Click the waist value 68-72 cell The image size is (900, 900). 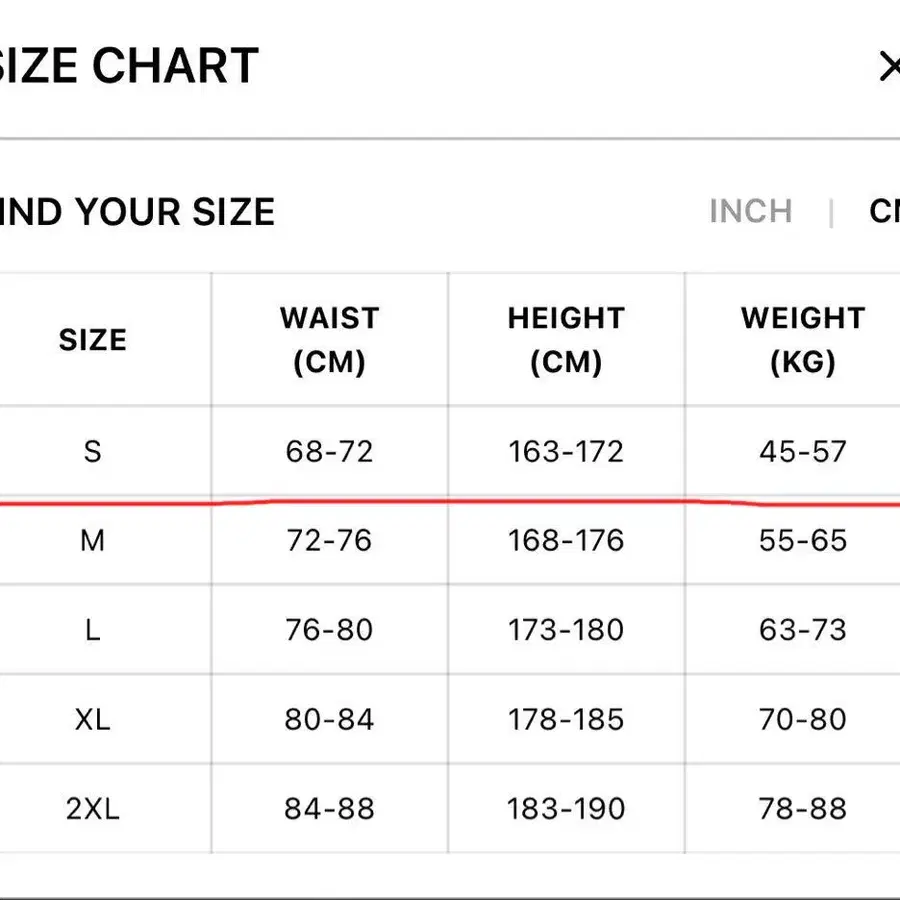[329, 452]
